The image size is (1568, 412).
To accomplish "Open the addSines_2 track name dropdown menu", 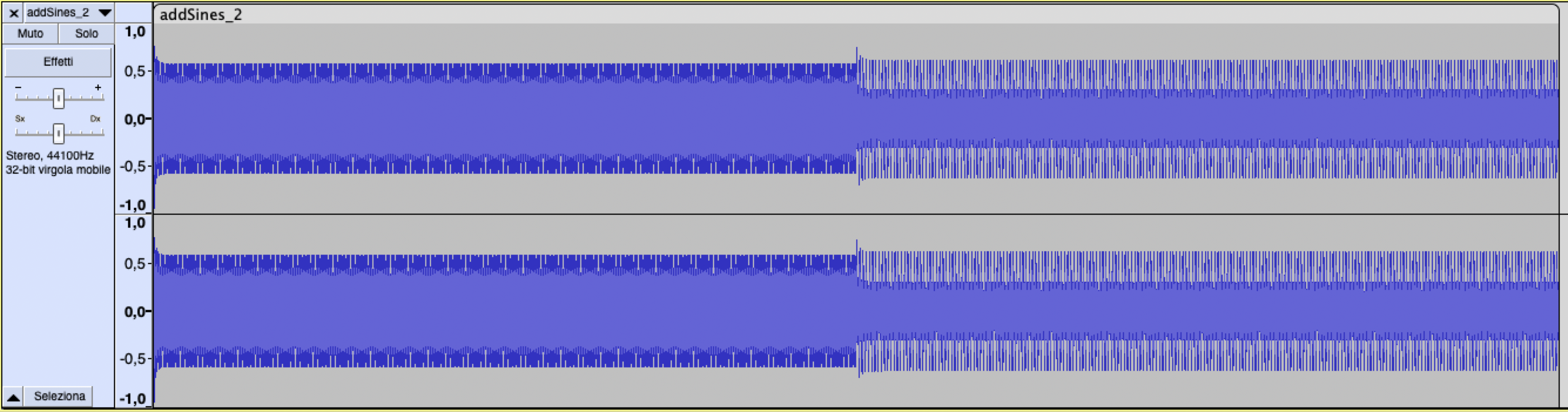I will 69,13.
